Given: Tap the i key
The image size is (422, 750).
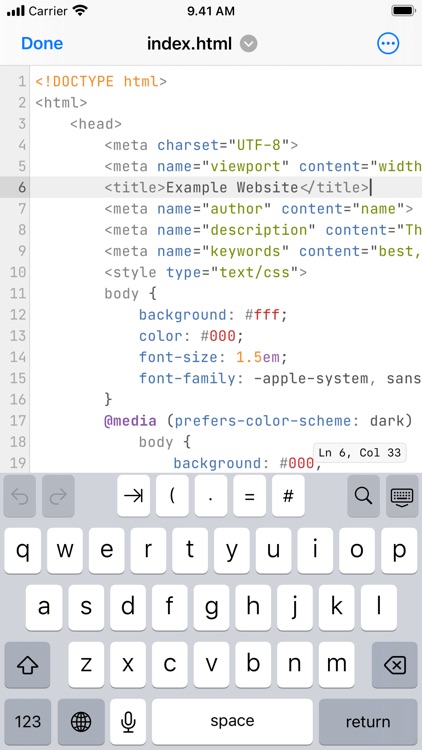Looking at the screenshot, I should [315, 551].
